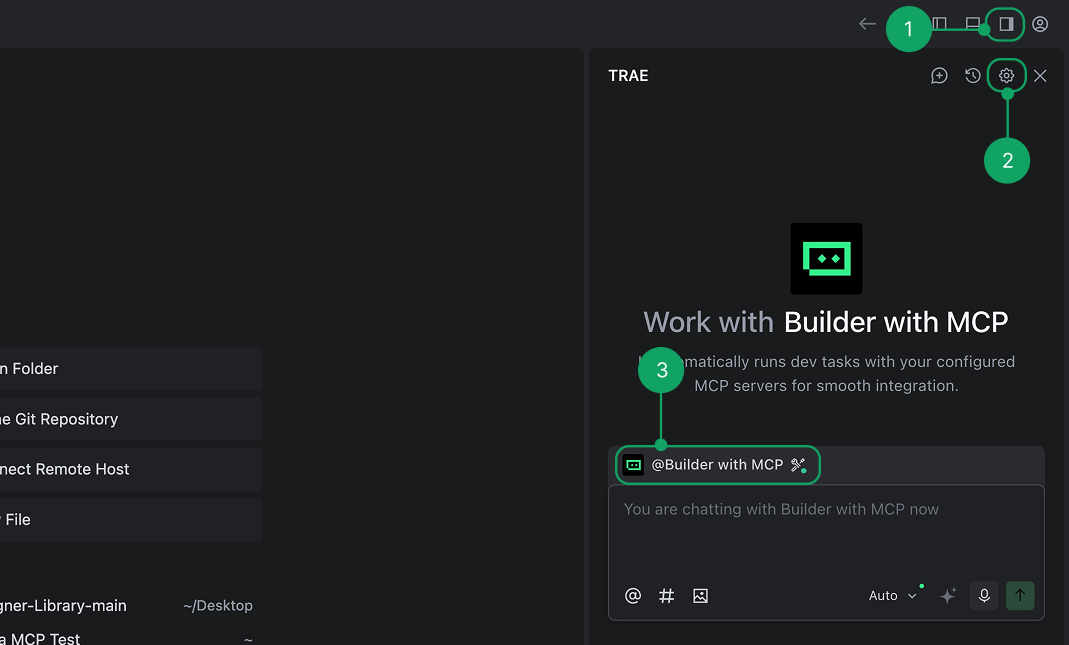Open the recent MCP Test project

coord(40,639)
